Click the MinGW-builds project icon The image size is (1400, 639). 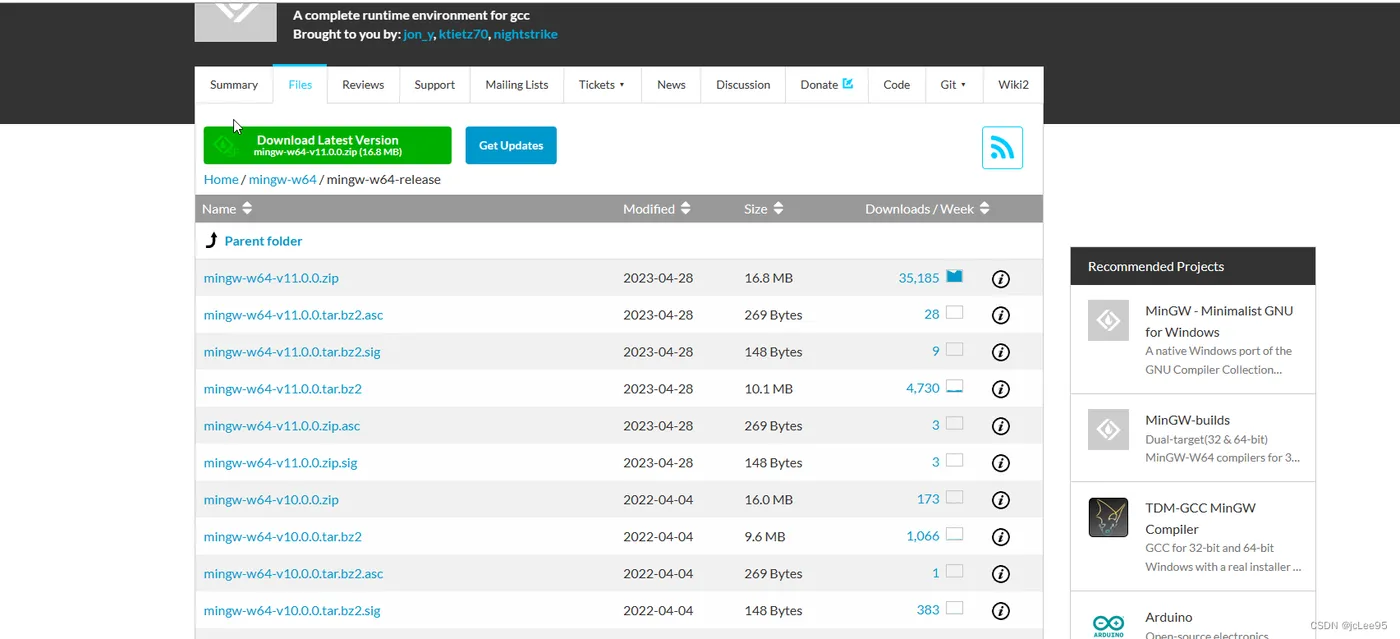tap(1108, 429)
